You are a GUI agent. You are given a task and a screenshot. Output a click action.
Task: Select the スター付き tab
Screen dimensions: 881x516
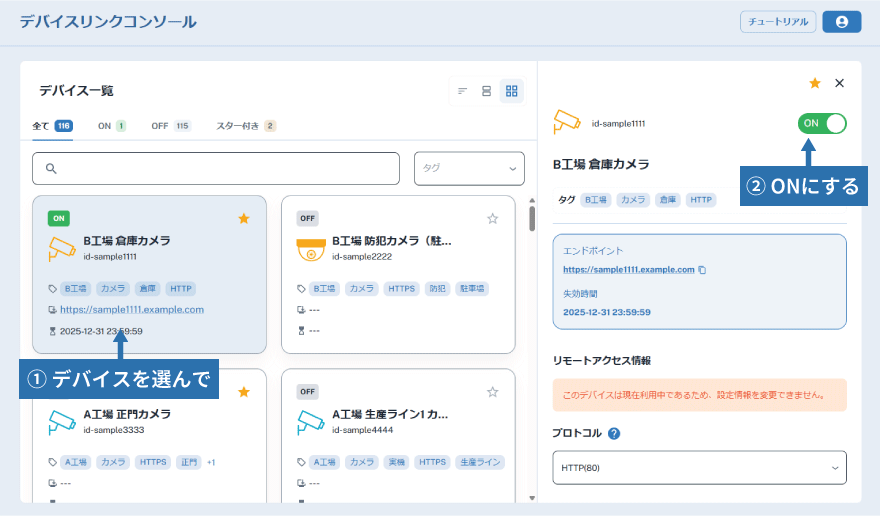coord(245,126)
